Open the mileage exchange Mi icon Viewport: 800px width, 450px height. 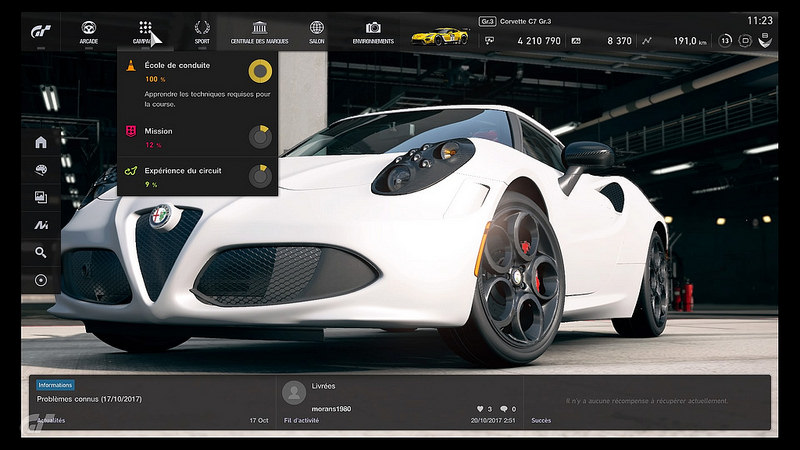[x=41, y=224]
